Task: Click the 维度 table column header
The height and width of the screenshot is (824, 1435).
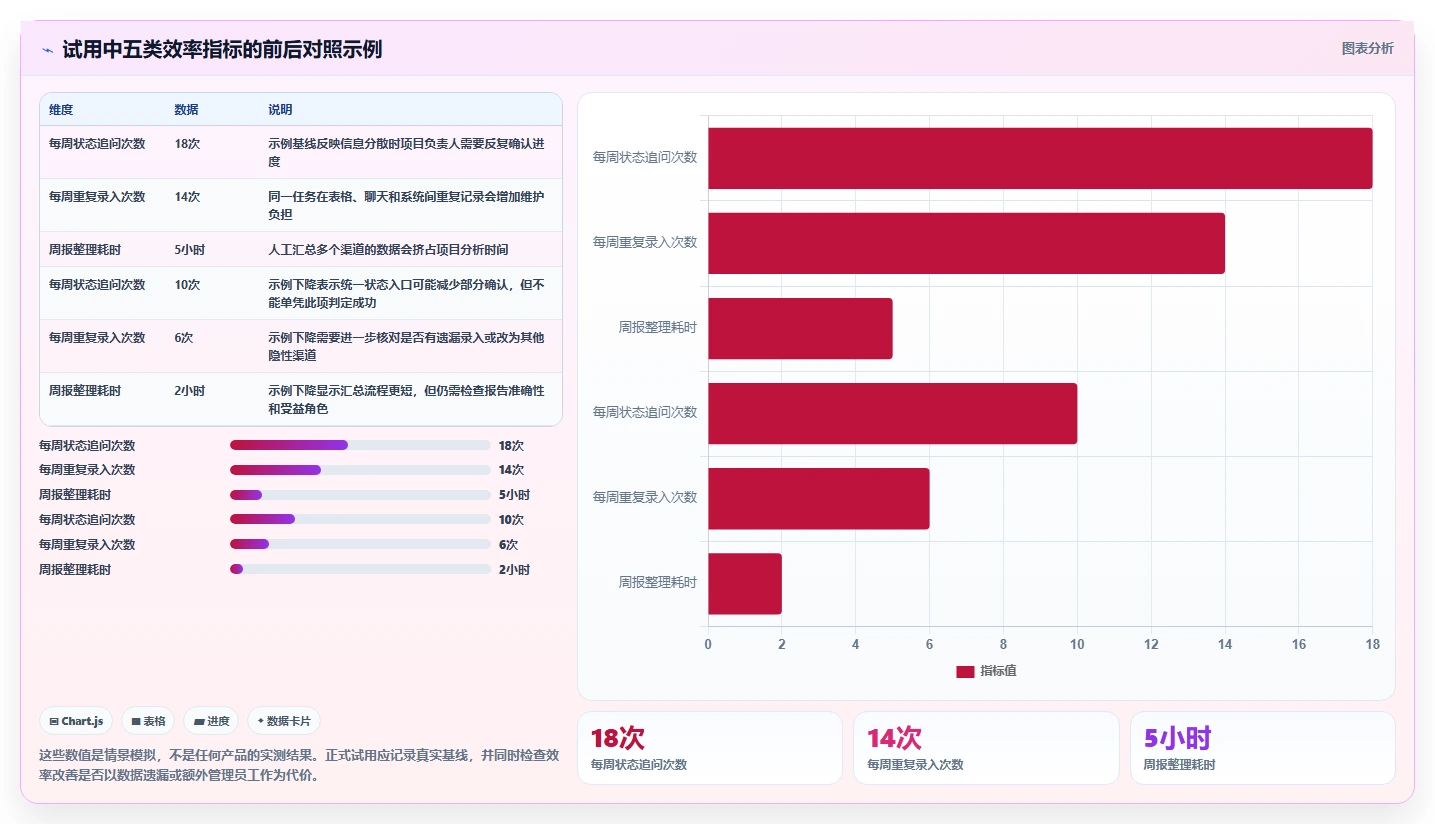Action: point(61,110)
